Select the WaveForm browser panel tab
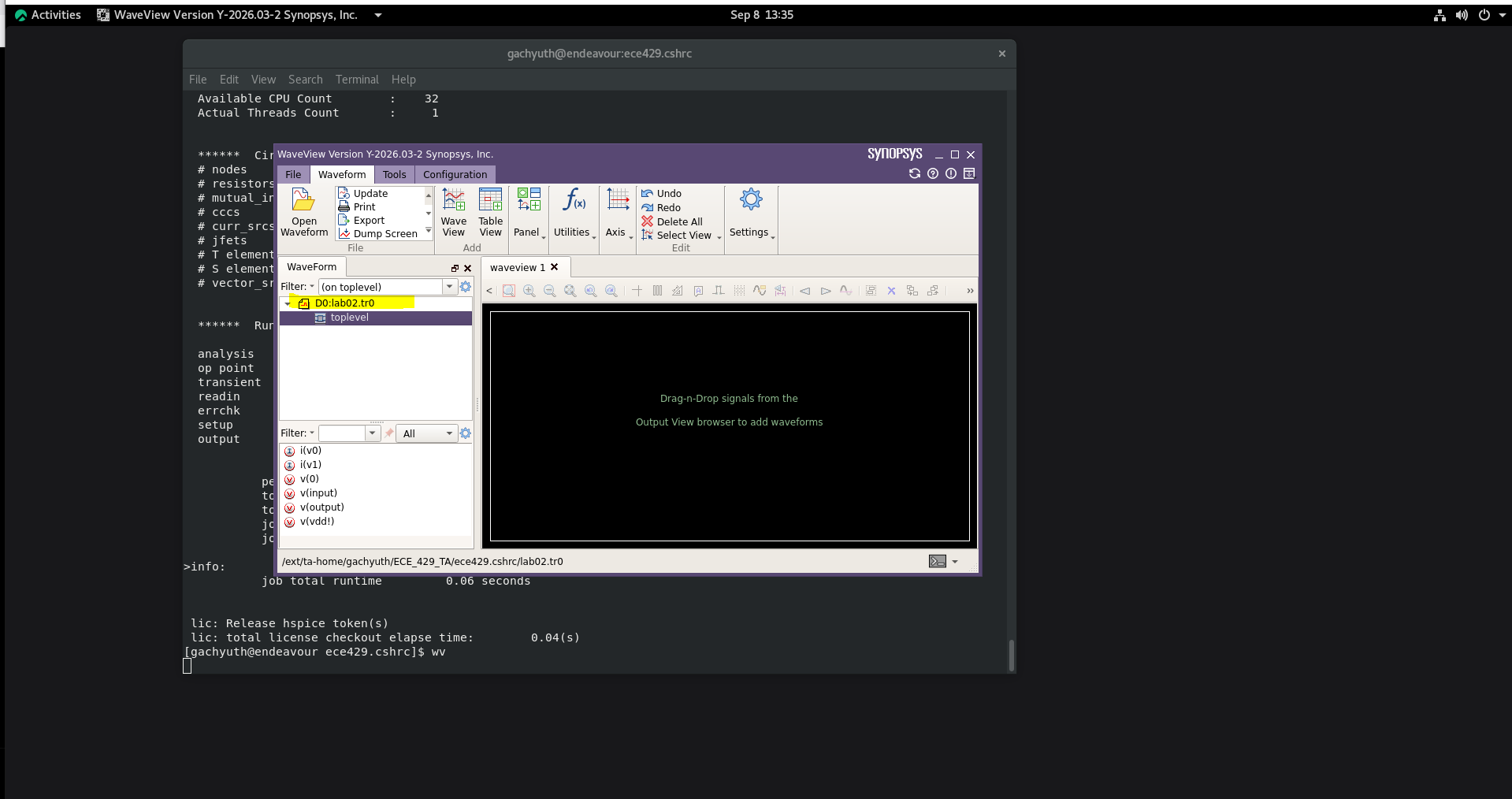 [312, 267]
